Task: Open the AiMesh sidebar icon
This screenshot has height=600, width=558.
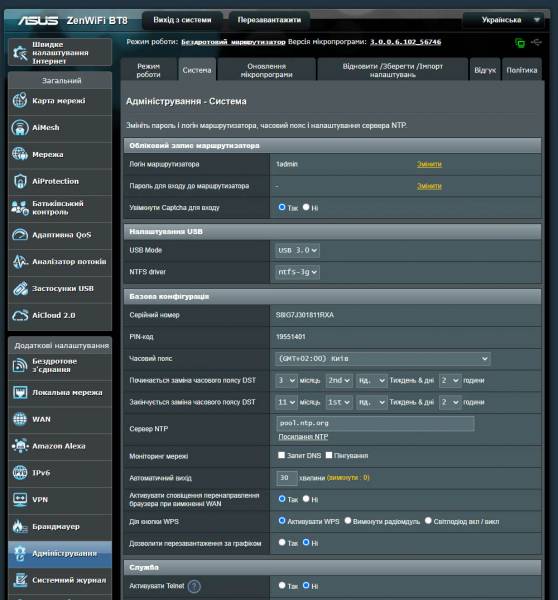Action: pyautogui.click(x=20, y=127)
